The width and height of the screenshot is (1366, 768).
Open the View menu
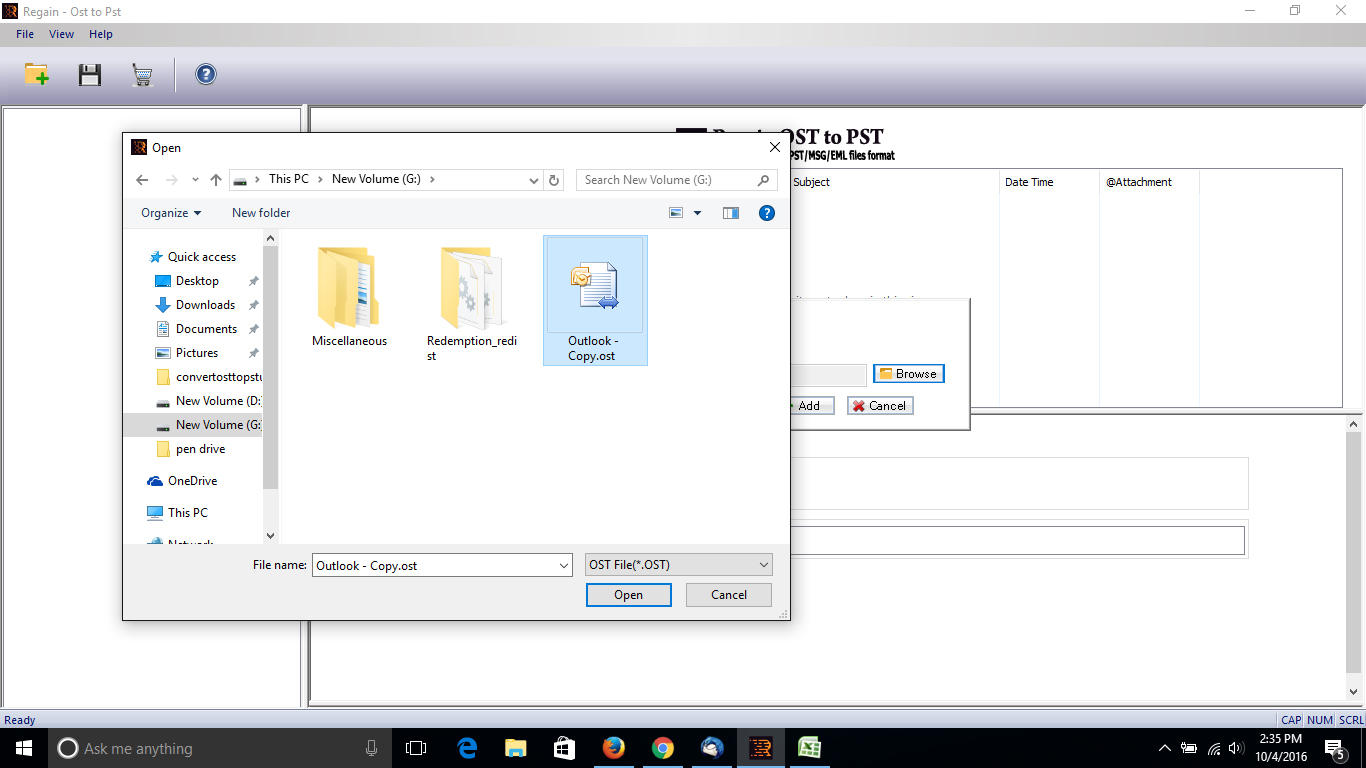tap(61, 34)
